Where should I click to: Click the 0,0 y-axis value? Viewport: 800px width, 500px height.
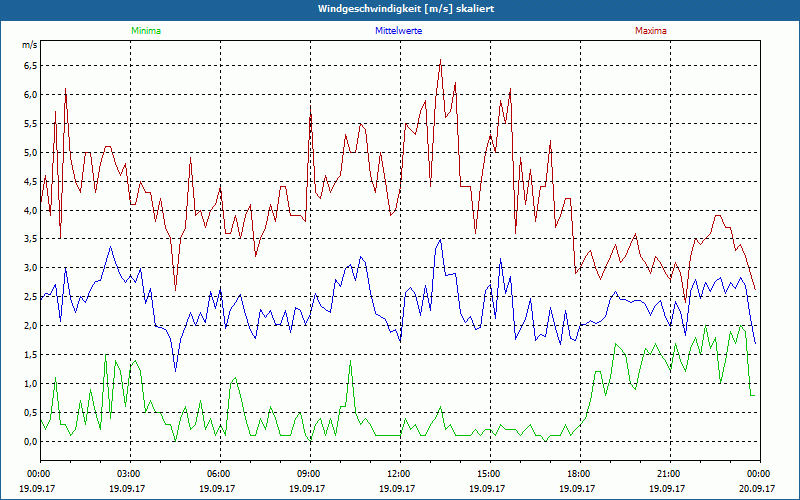(30, 441)
